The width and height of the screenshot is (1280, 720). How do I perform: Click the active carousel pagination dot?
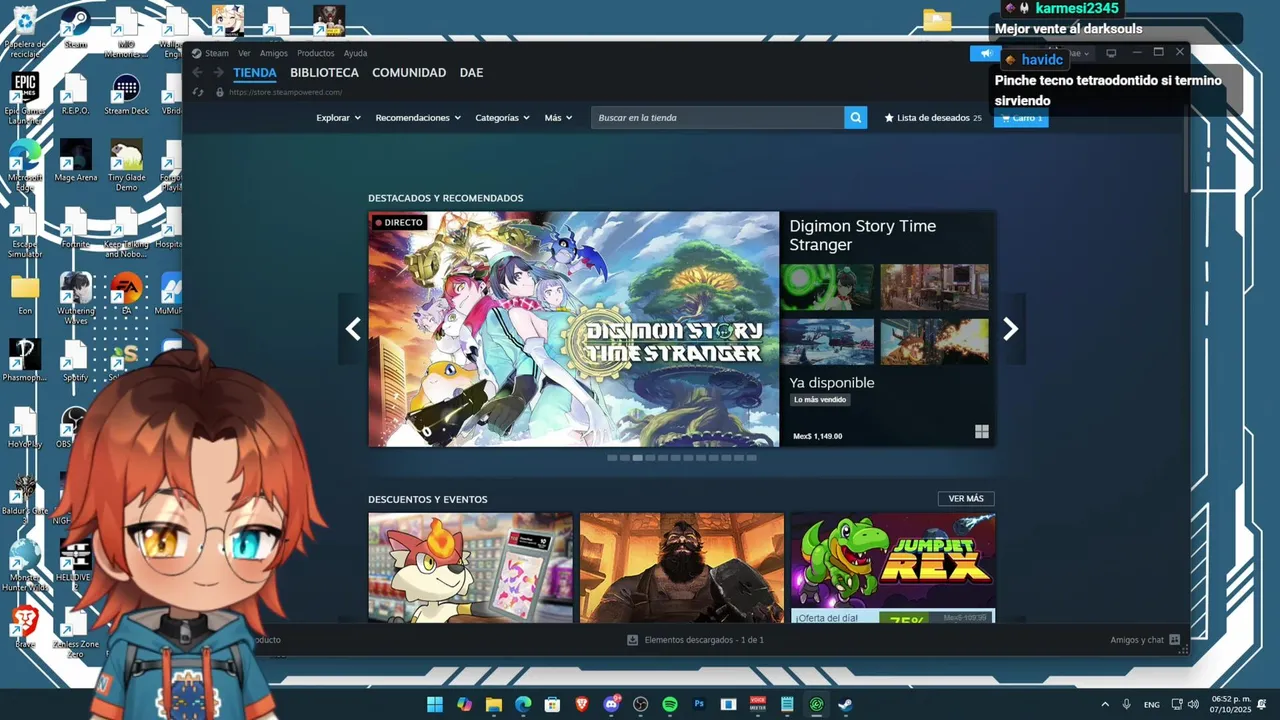point(638,458)
